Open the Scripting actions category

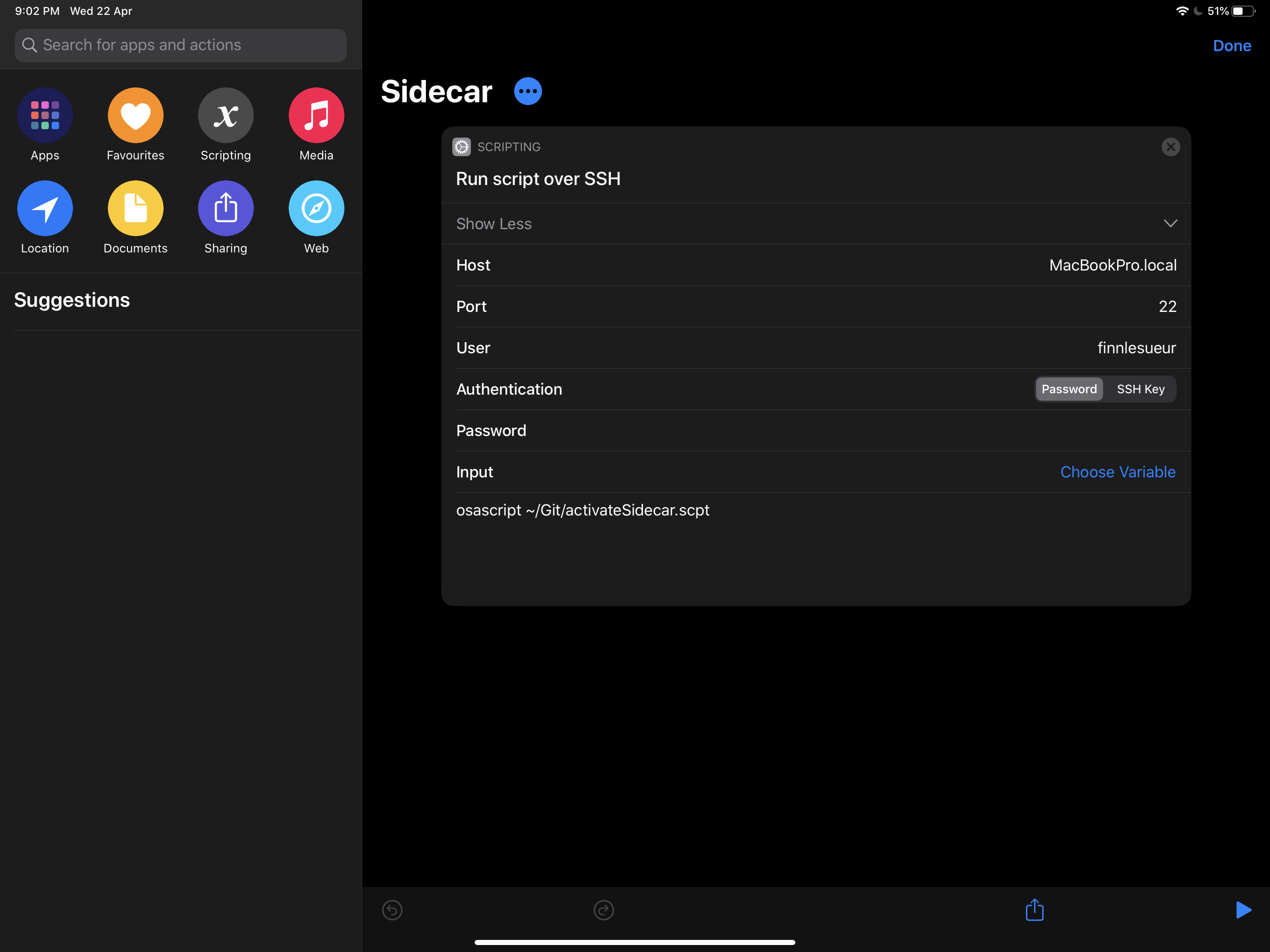tap(225, 115)
